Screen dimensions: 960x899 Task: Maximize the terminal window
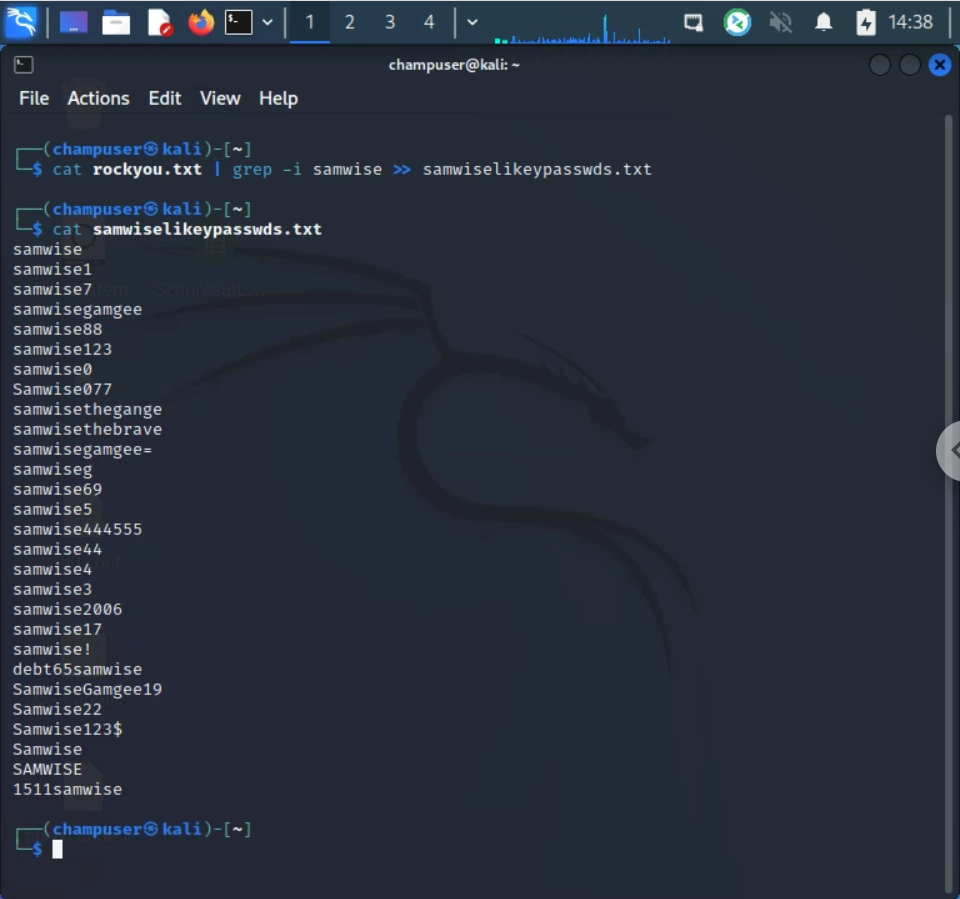909,64
